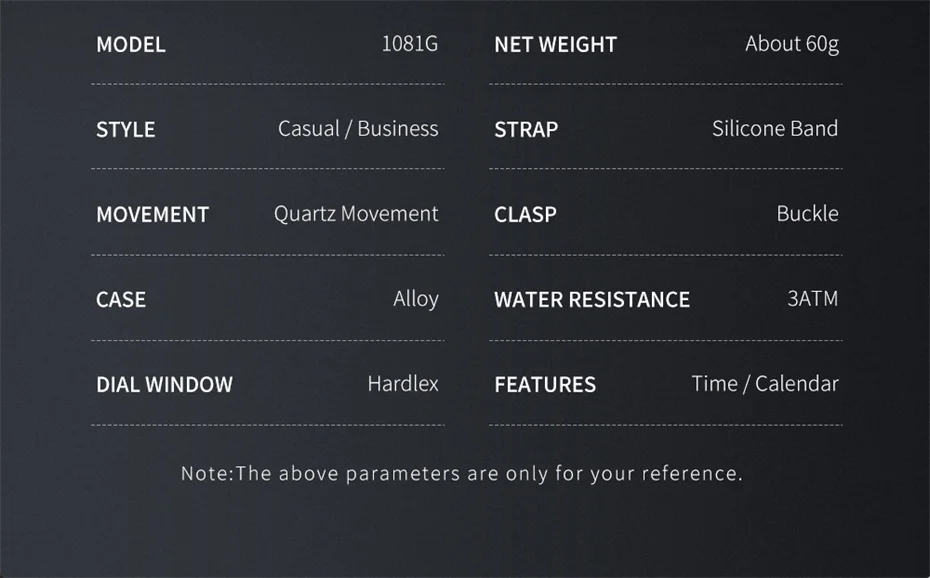The image size is (930, 578).
Task: Select the Buckle value
Action: click(x=807, y=214)
